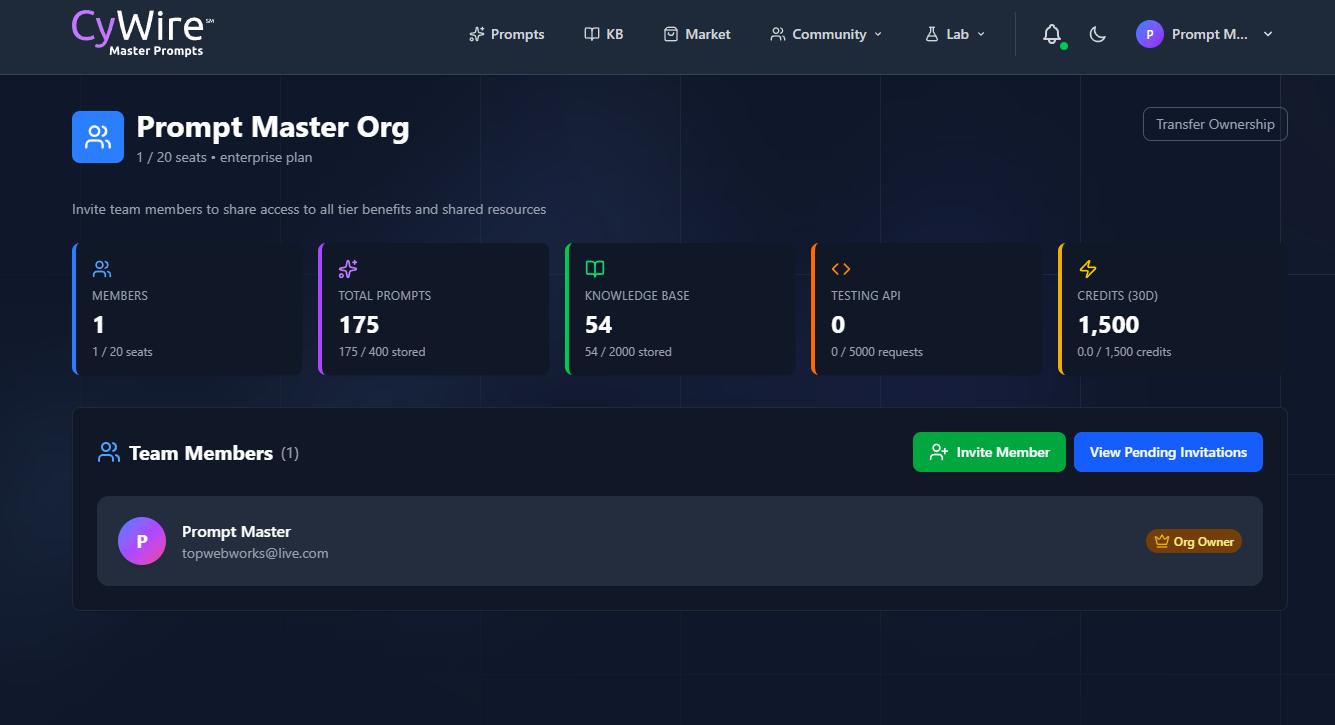Image resolution: width=1335 pixels, height=725 pixels.
Task: Click the topwebworks@live.com email address
Action: [255, 553]
